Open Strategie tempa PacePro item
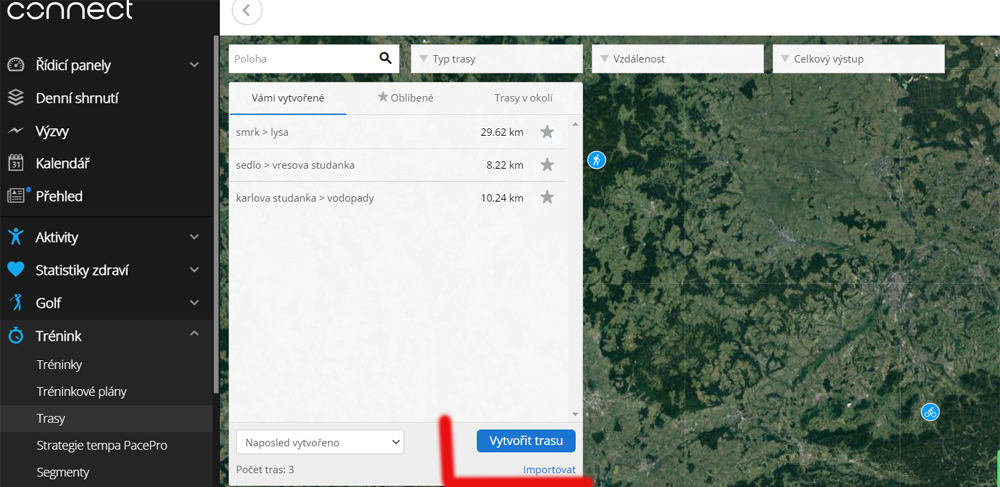1000x487 pixels. 102,446
